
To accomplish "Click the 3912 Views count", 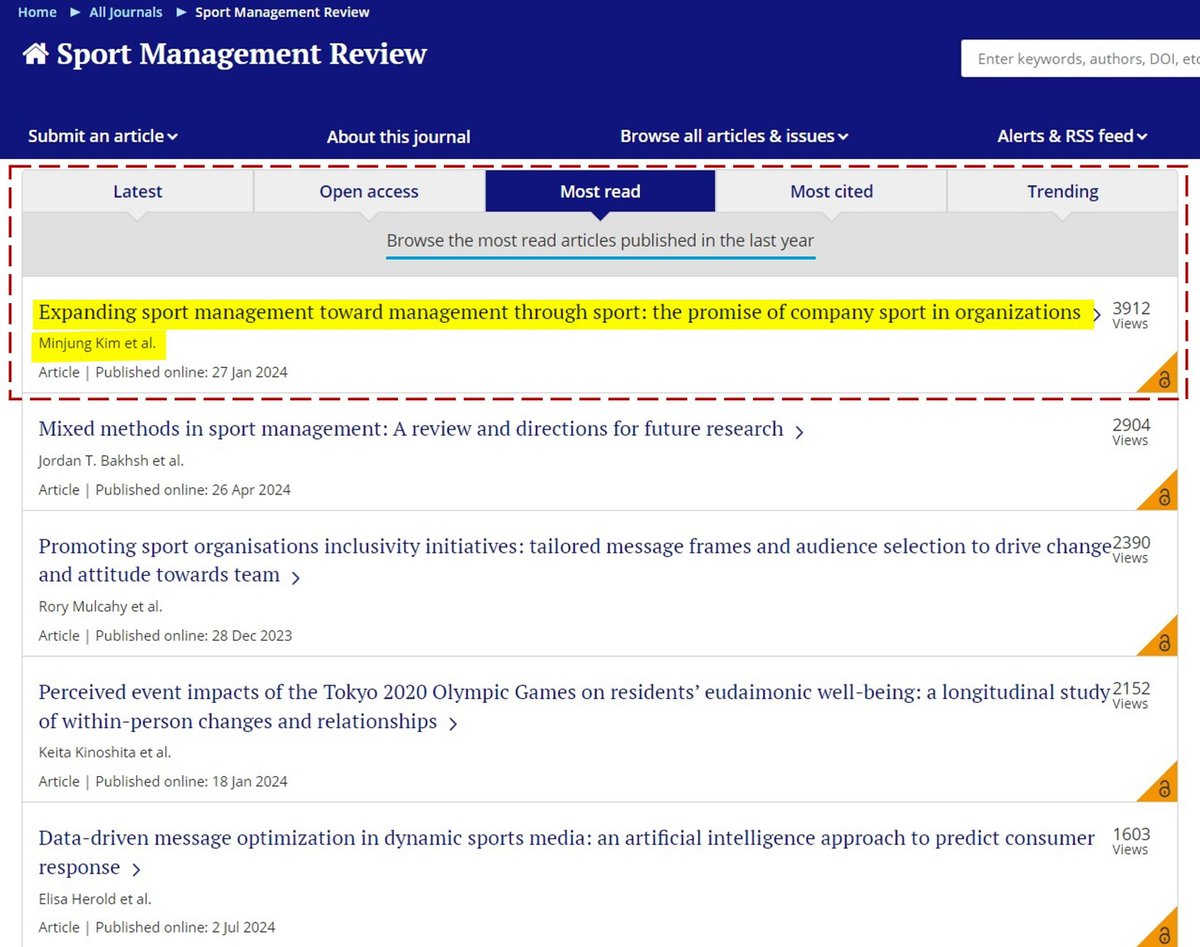I will 1131,315.
